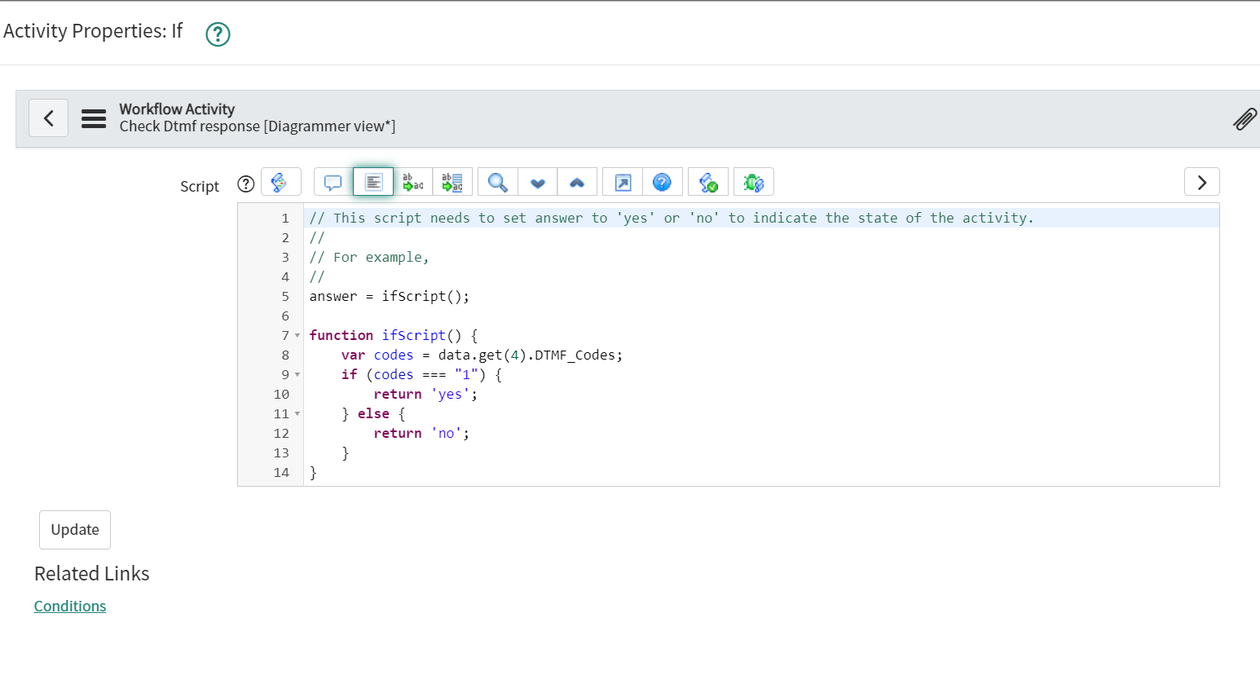Click the Update button
Screen dimensions: 1260x680
pyautogui.click(x=75, y=530)
